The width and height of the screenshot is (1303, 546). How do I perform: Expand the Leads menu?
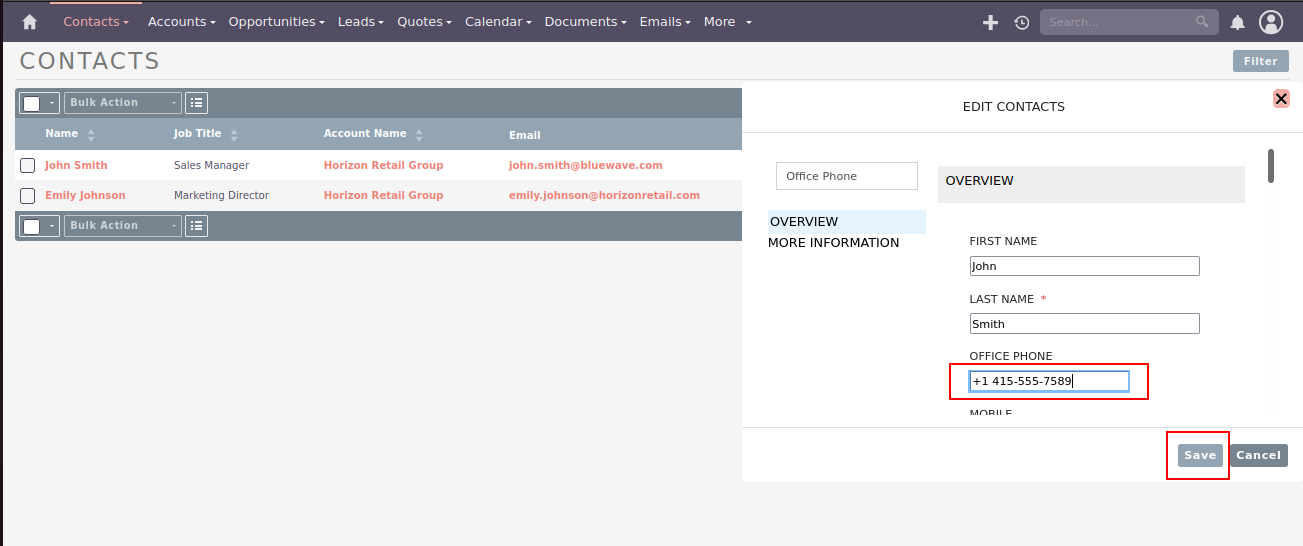[361, 21]
